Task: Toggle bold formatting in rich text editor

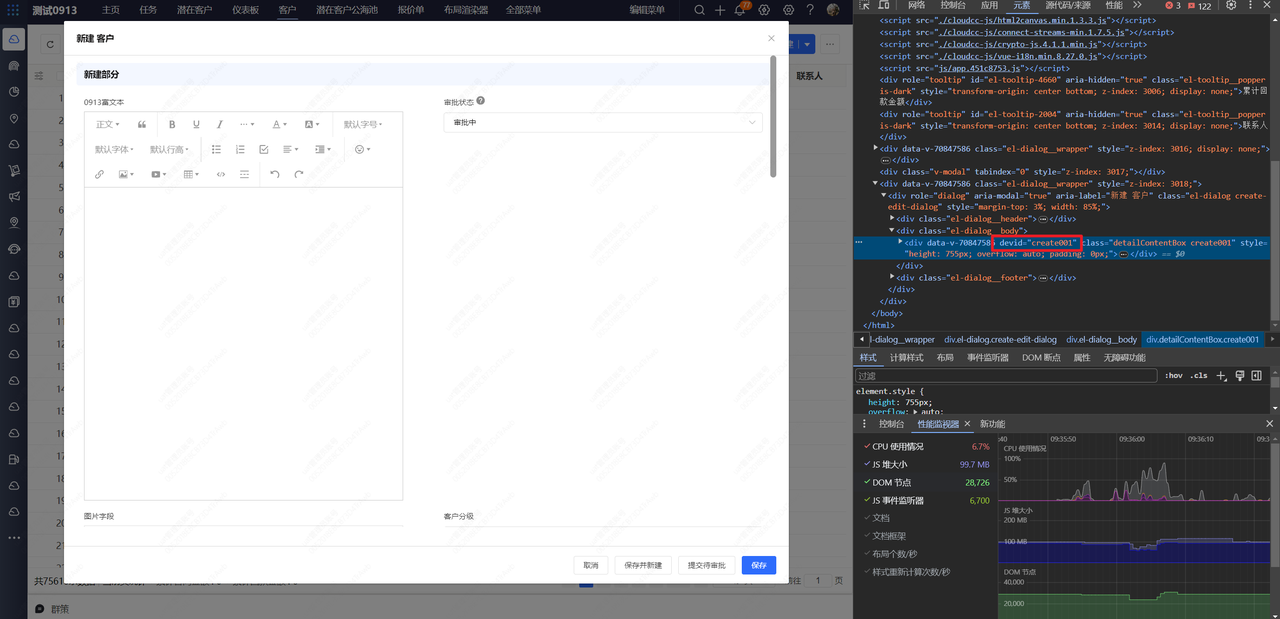Action: (172, 125)
